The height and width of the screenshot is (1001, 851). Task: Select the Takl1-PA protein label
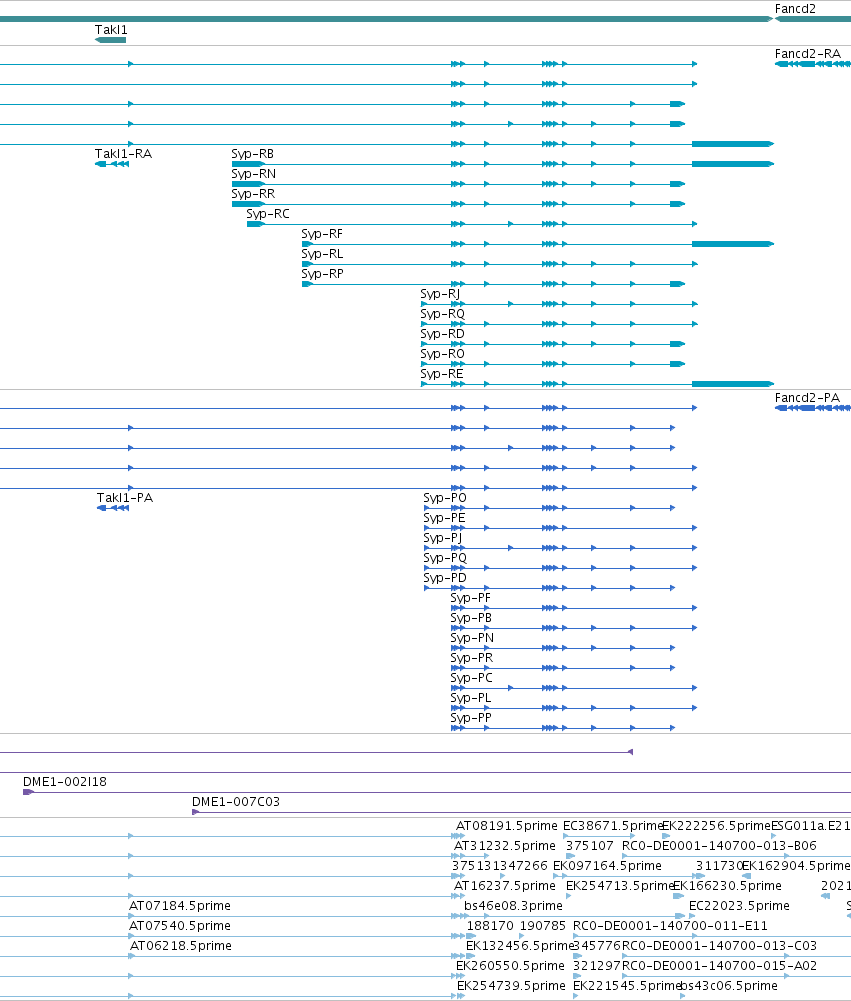tap(124, 498)
